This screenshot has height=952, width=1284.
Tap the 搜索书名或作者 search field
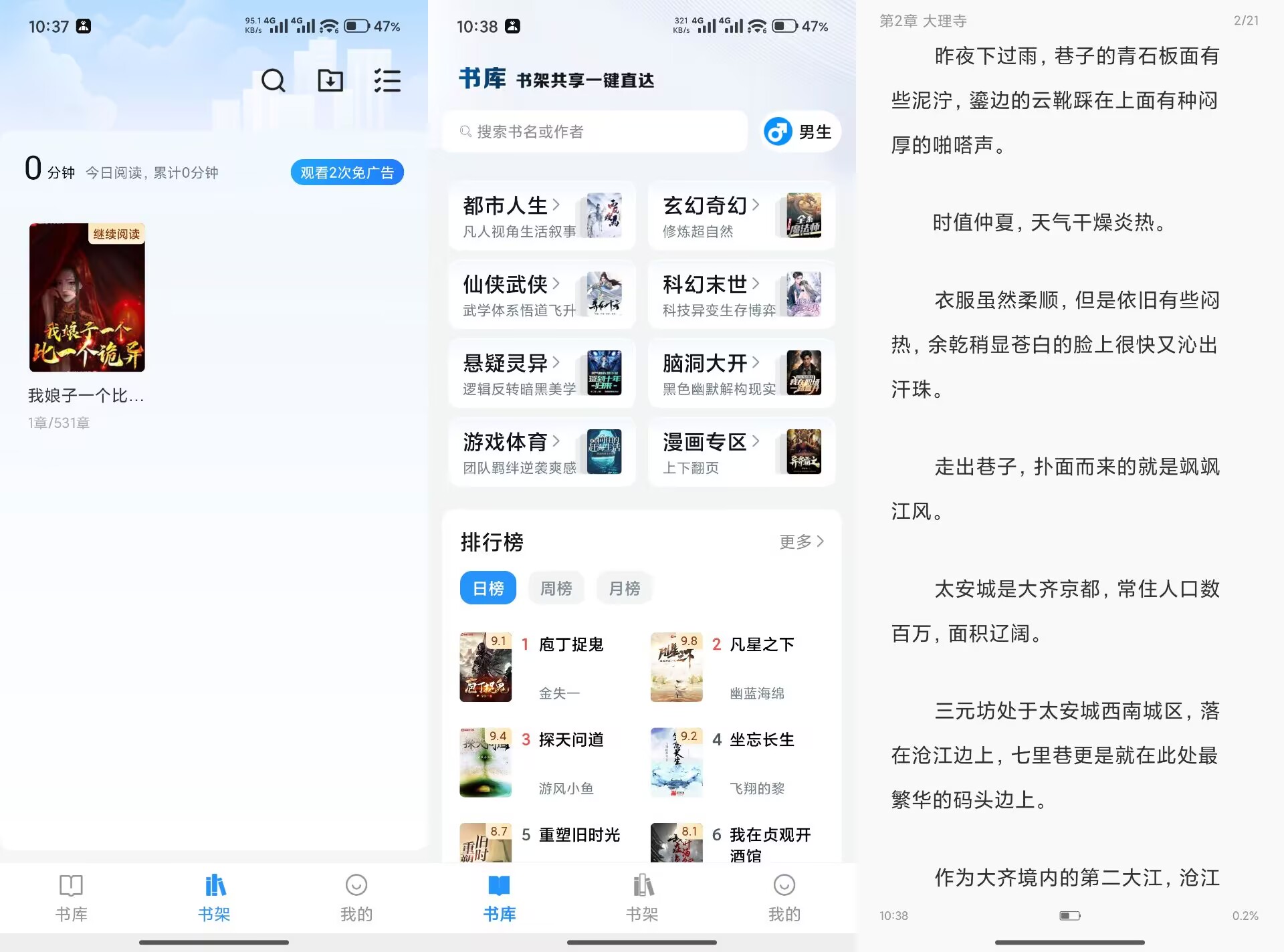pos(595,132)
